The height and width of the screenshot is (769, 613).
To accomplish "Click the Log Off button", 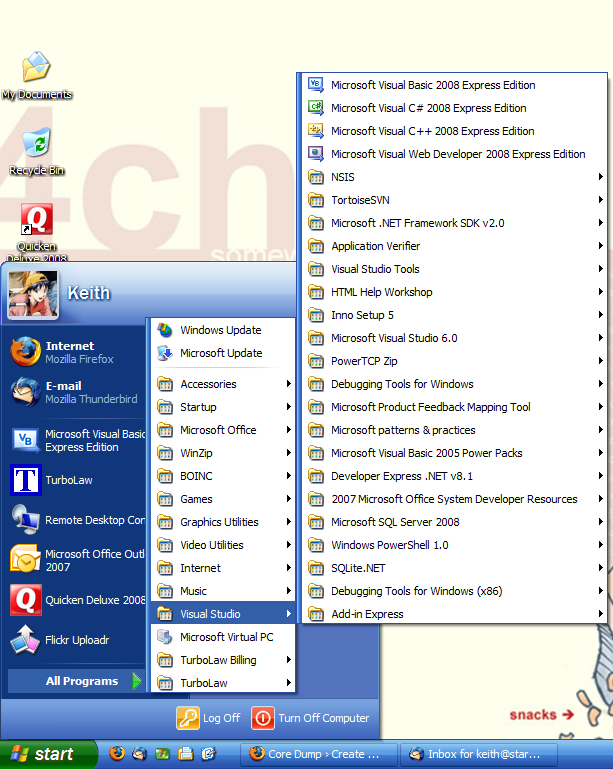I will click(208, 718).
